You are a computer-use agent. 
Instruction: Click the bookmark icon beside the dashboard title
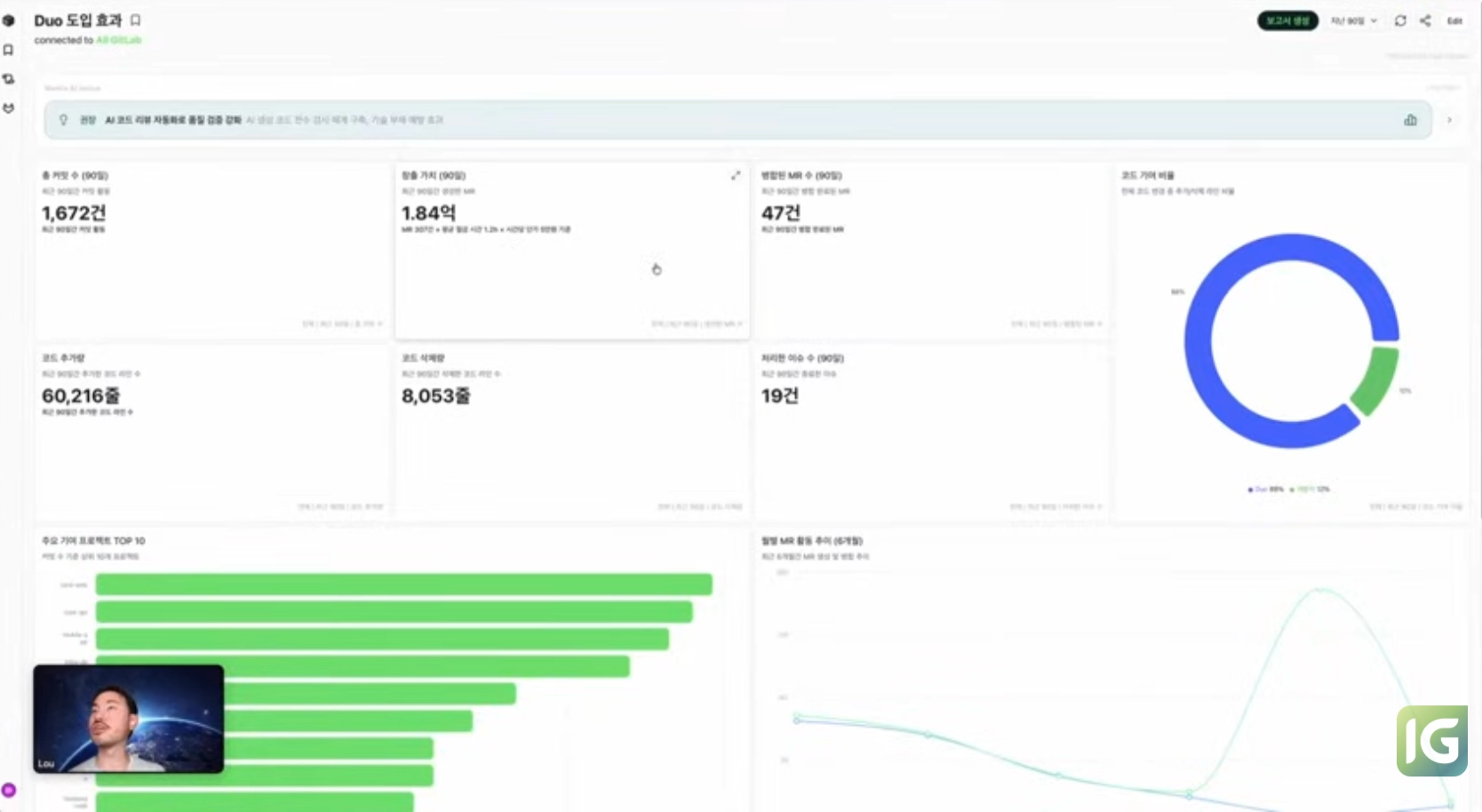pyautogui.click(x=136, y=20)
